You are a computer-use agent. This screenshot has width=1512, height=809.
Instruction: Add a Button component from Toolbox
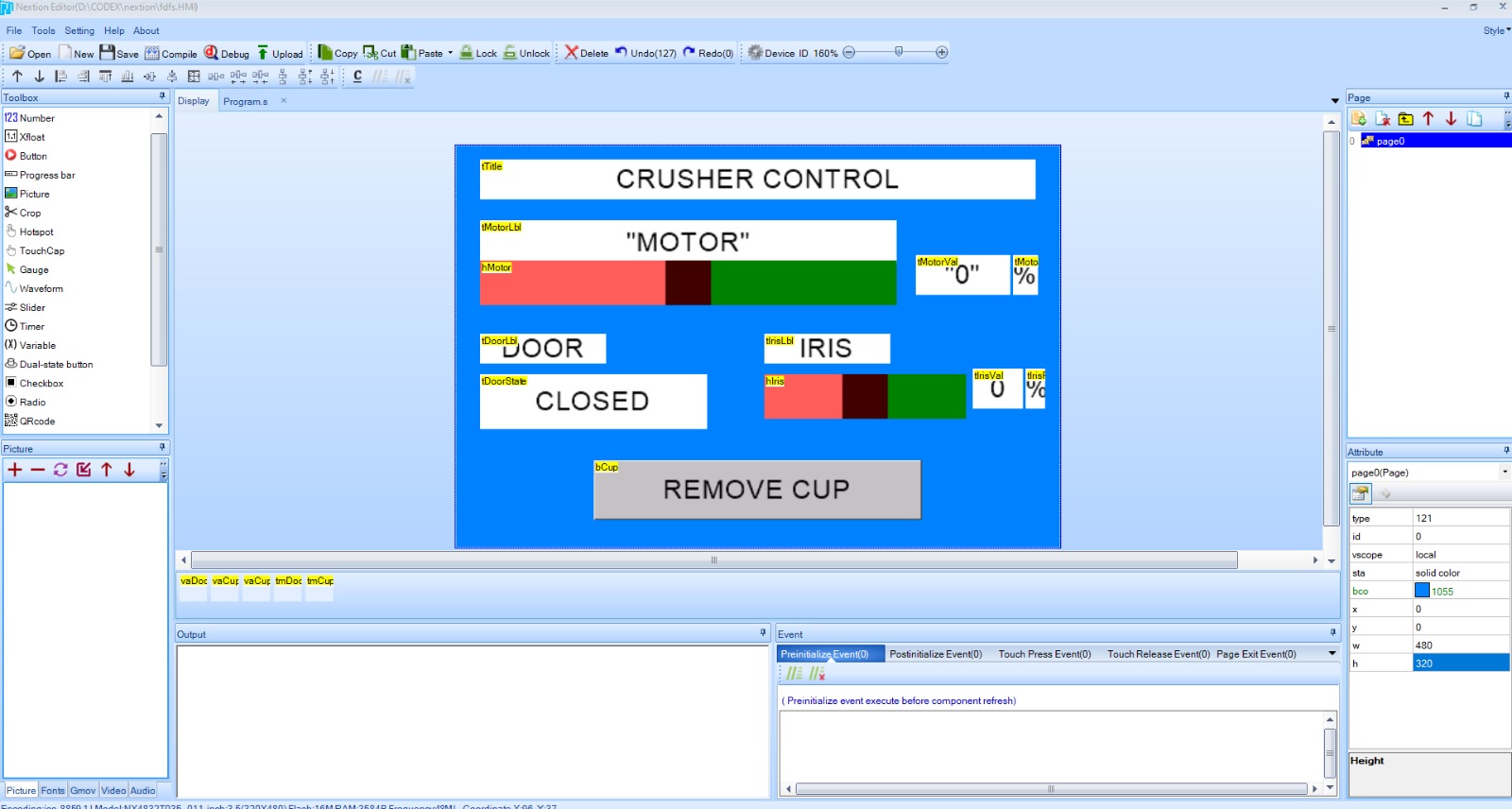[x=33, y=156]
